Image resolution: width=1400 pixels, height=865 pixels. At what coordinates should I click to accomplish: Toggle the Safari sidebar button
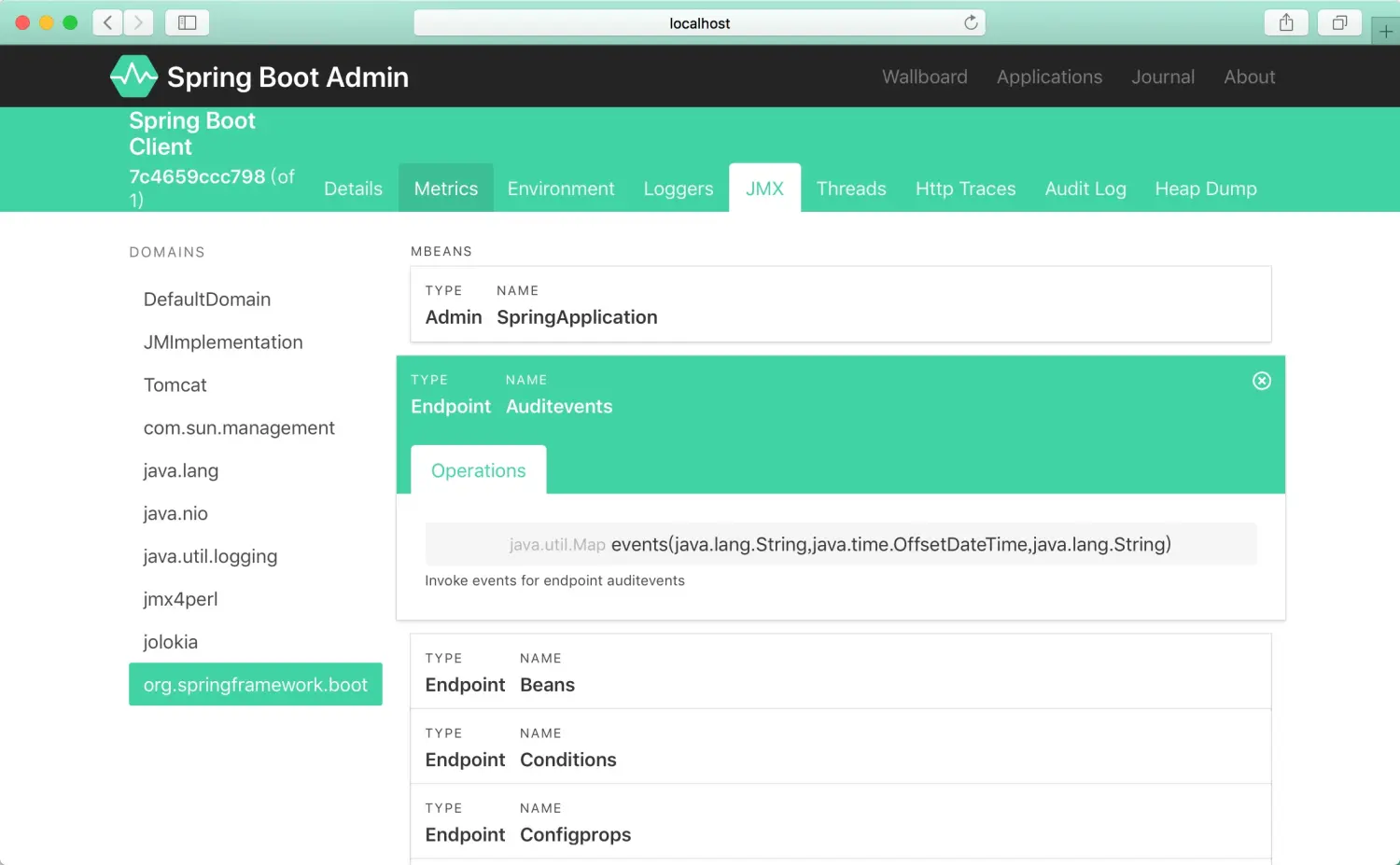click(x=187, y=22)
